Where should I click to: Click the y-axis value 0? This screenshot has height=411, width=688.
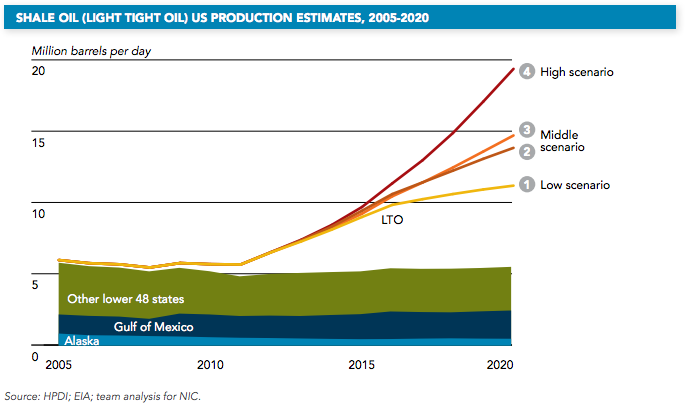click(x=35, y=357)
